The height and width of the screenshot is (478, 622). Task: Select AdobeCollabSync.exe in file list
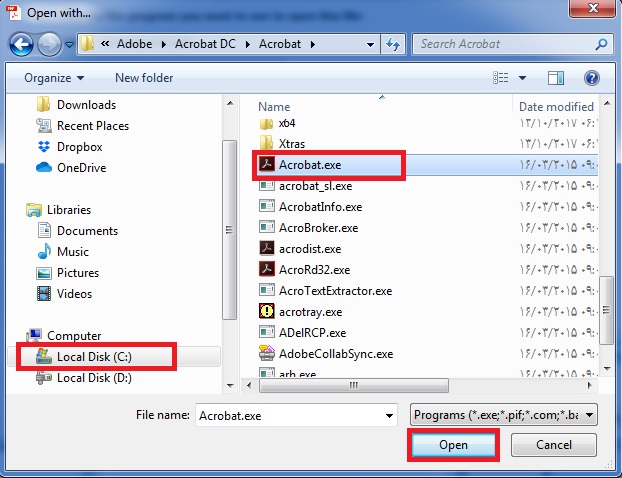click(326, 354)
